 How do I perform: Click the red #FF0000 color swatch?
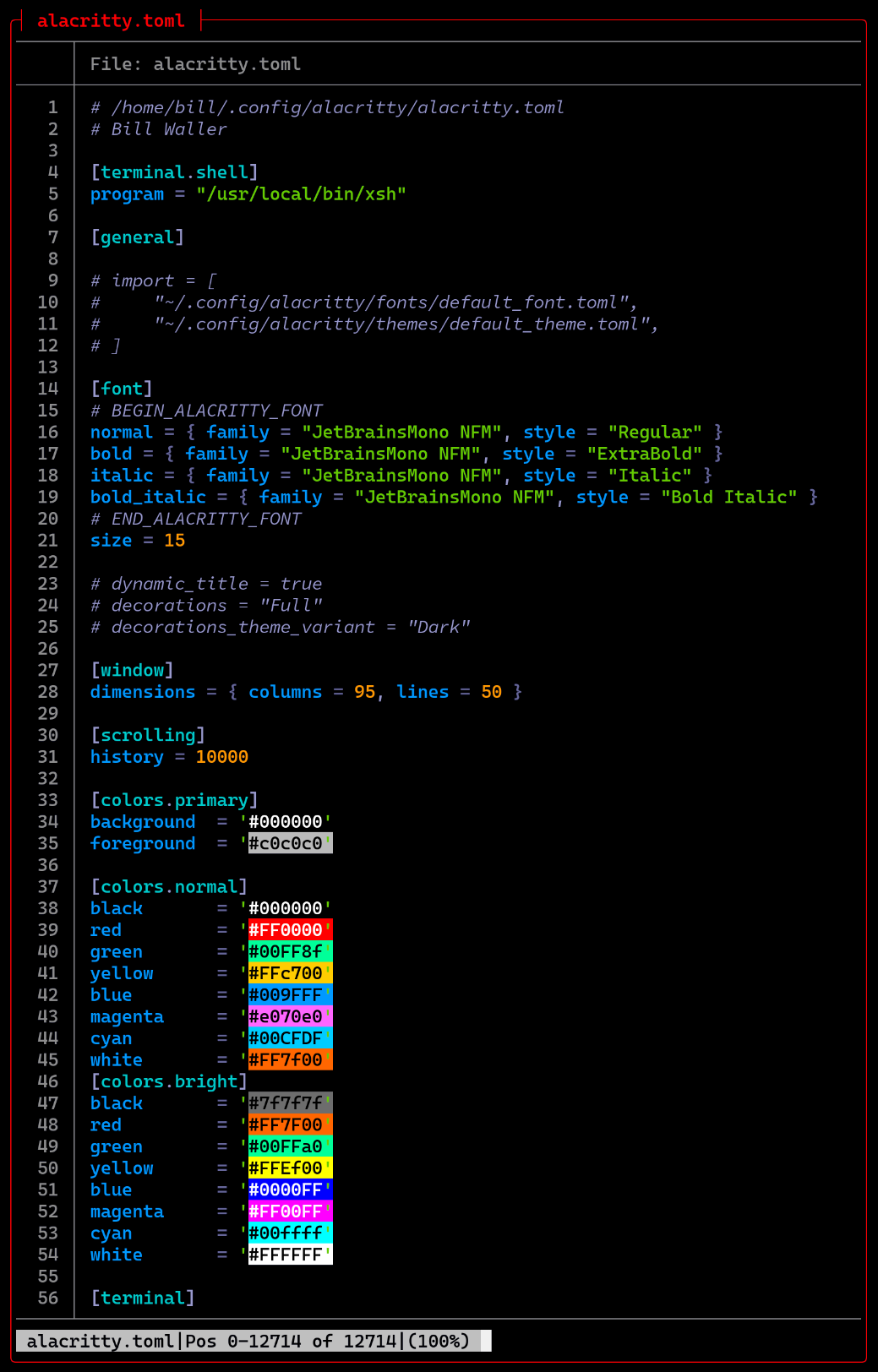click(x=286, y=930)
